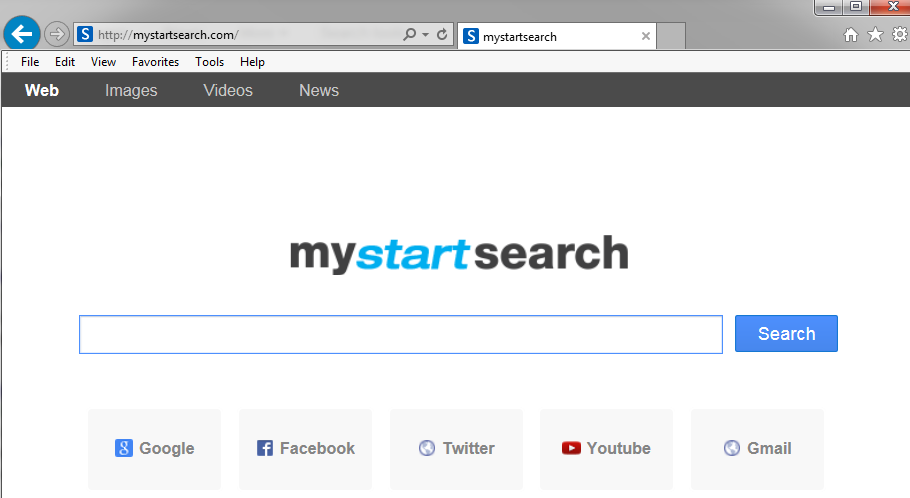Open a new tab with the blank tab button
Image resolution: width=910 pixels, height=498 pixels.
[x=671, y=36]
